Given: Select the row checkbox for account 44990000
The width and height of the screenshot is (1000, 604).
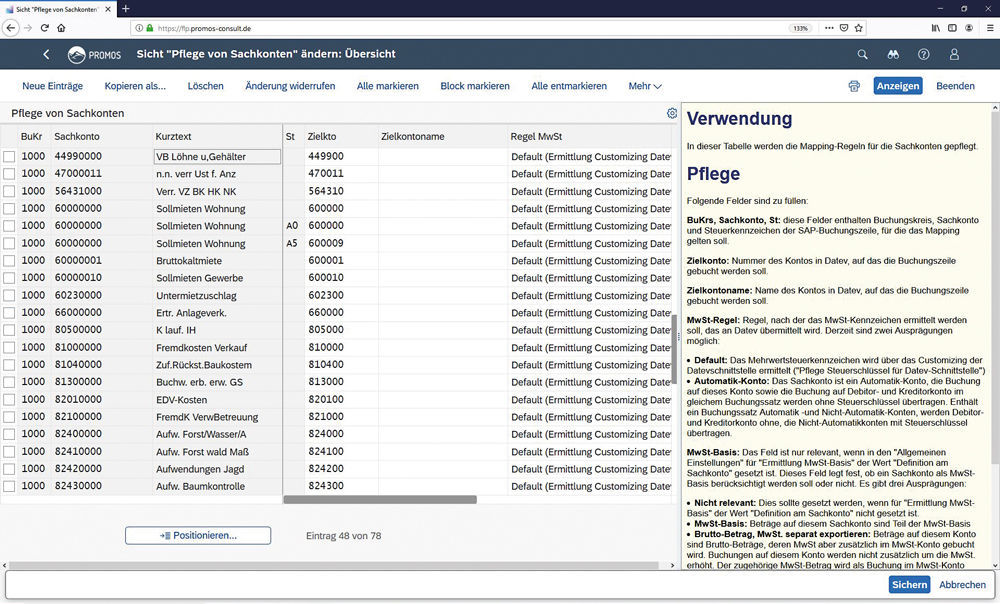Looking at the screenshot, I should [9, 157].
